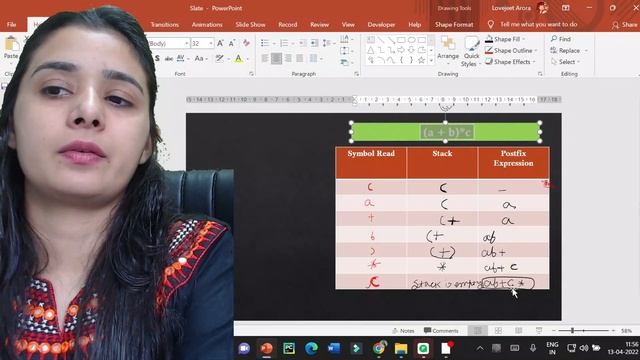Click Convert to SmartArt icon
Screen dimensions: 640x360
345,62
